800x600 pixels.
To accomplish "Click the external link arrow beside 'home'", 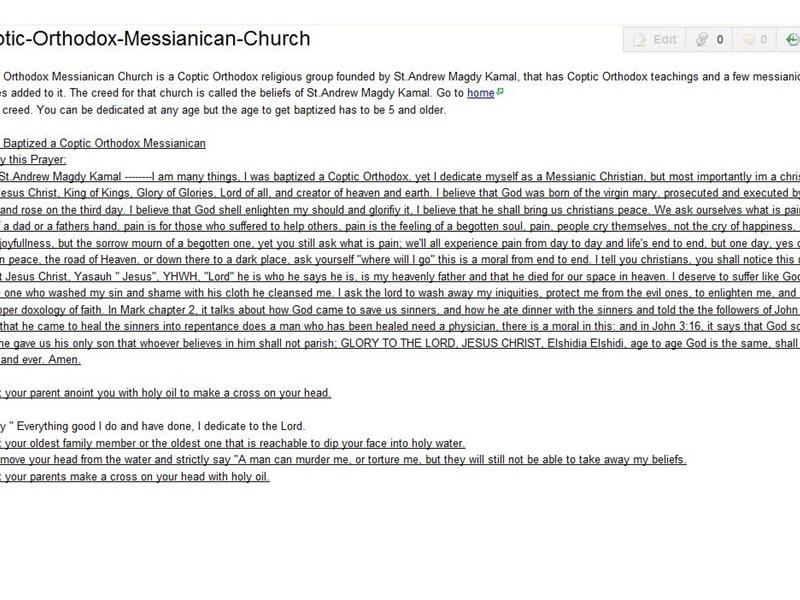I will click(500, 92).
